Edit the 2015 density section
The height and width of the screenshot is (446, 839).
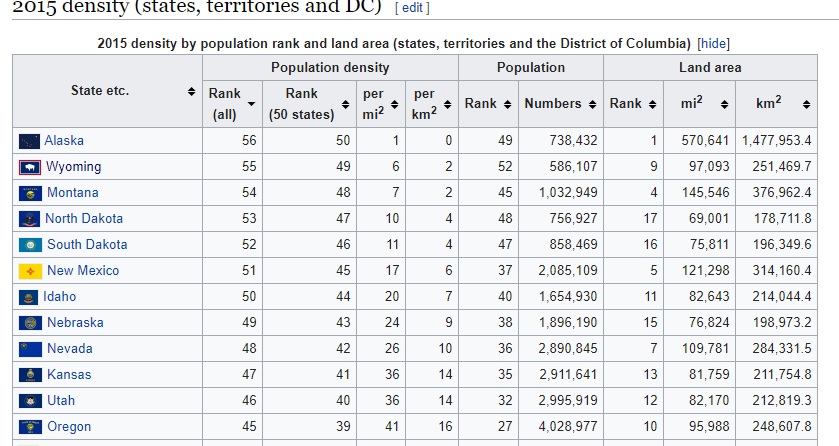pos(412,7)
